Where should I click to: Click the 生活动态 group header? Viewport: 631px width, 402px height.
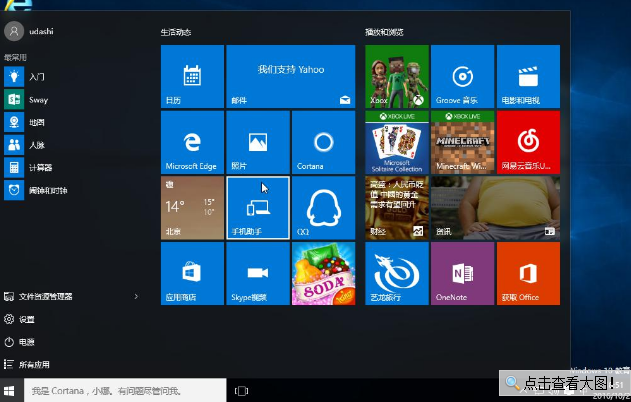coord(176,32)
